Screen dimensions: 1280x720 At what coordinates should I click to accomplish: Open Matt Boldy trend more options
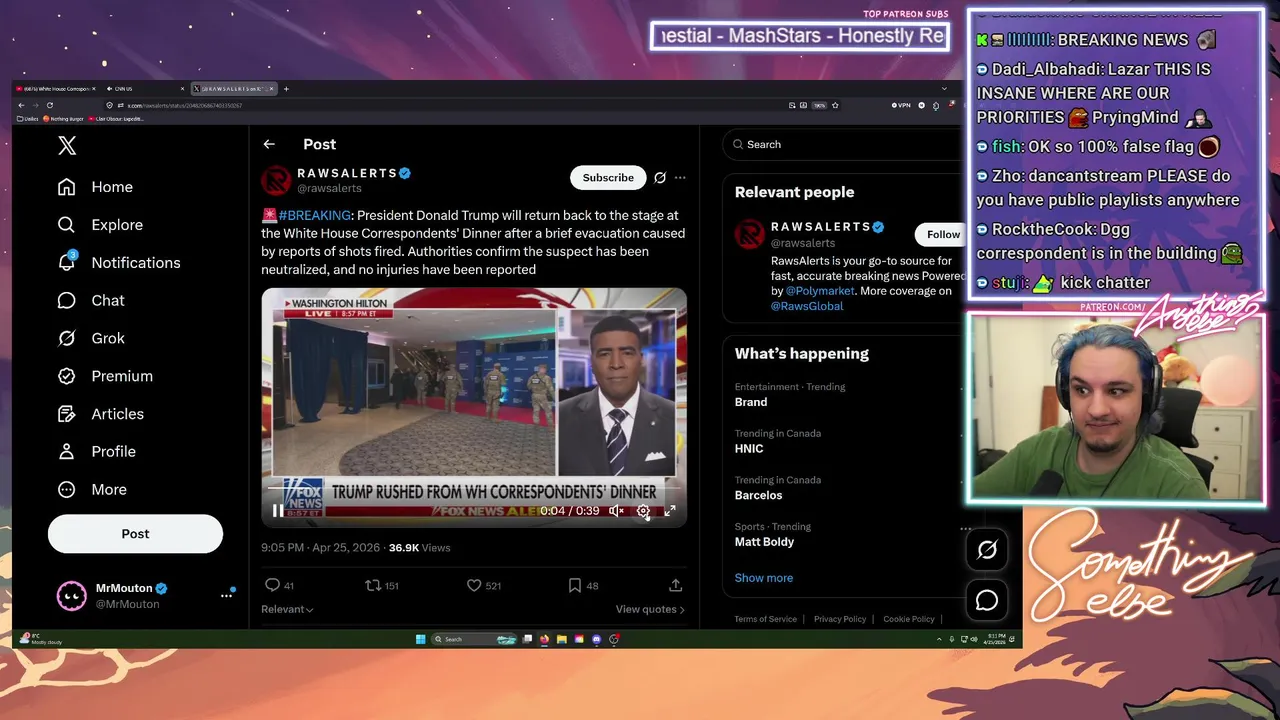point(965,528)
